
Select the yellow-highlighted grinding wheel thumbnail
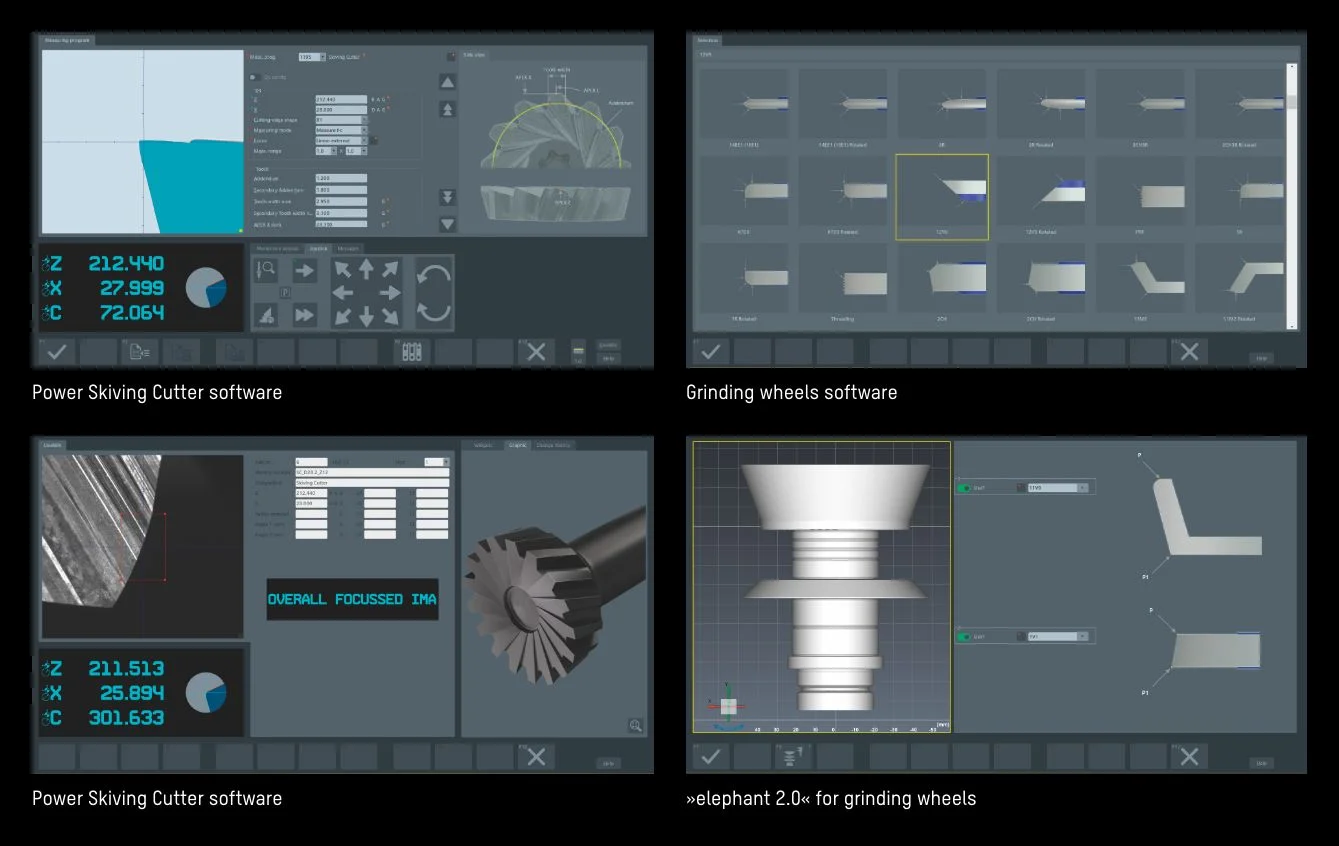tap(941, 197)
